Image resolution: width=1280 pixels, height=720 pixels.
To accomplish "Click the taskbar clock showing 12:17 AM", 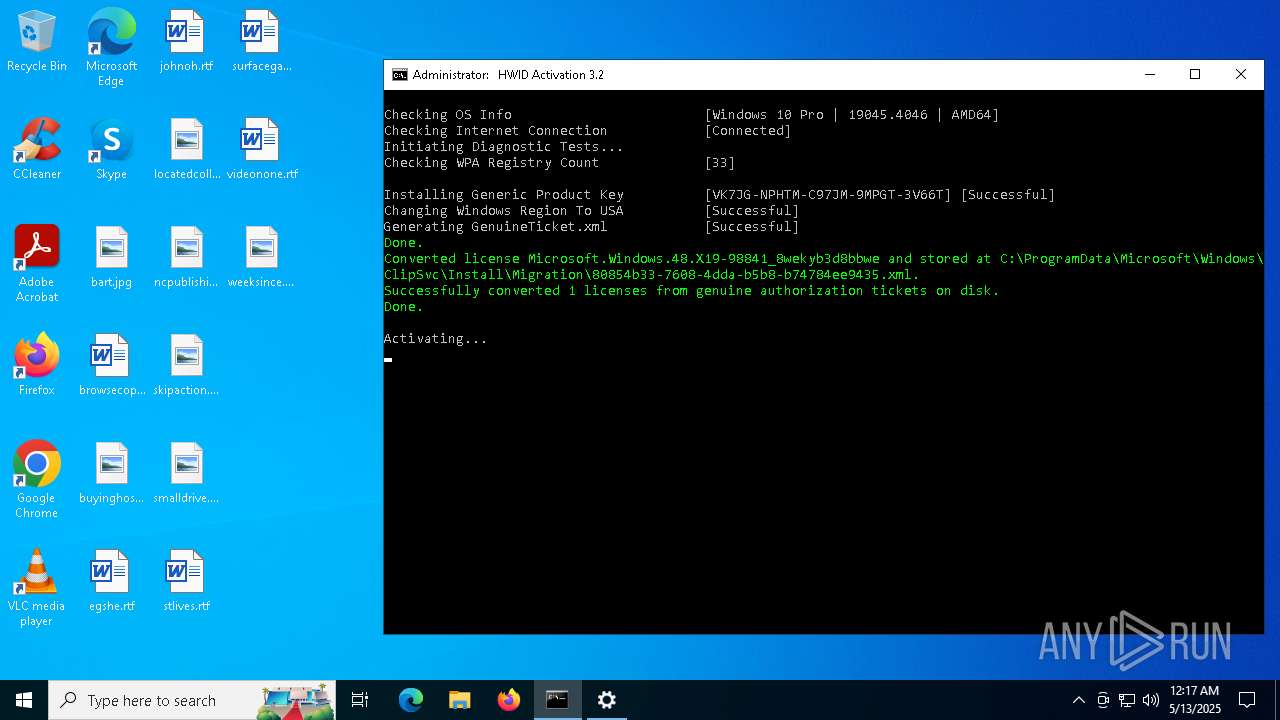I will click(x=1194, y=700).
